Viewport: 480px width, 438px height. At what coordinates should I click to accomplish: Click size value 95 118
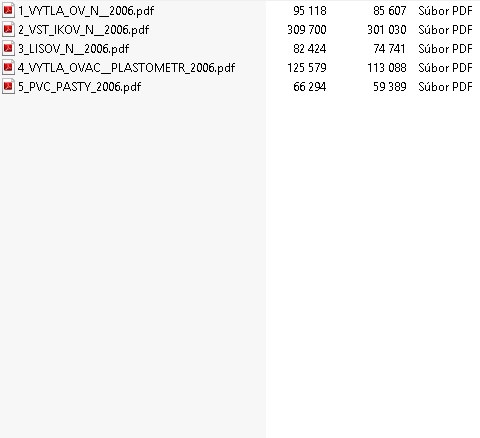click(310, 11)
